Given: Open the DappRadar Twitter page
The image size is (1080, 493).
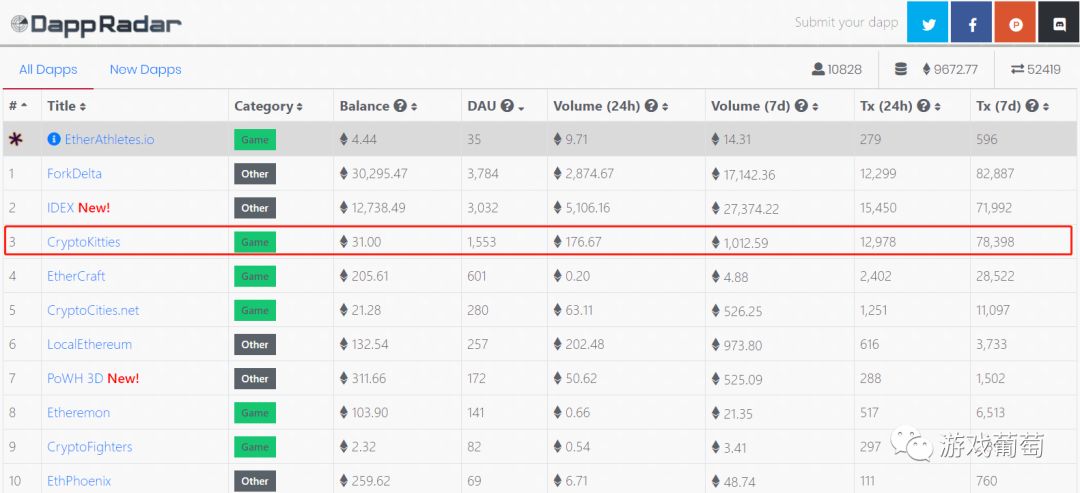Looking at the screenshot, I should [x=927, y=23].
